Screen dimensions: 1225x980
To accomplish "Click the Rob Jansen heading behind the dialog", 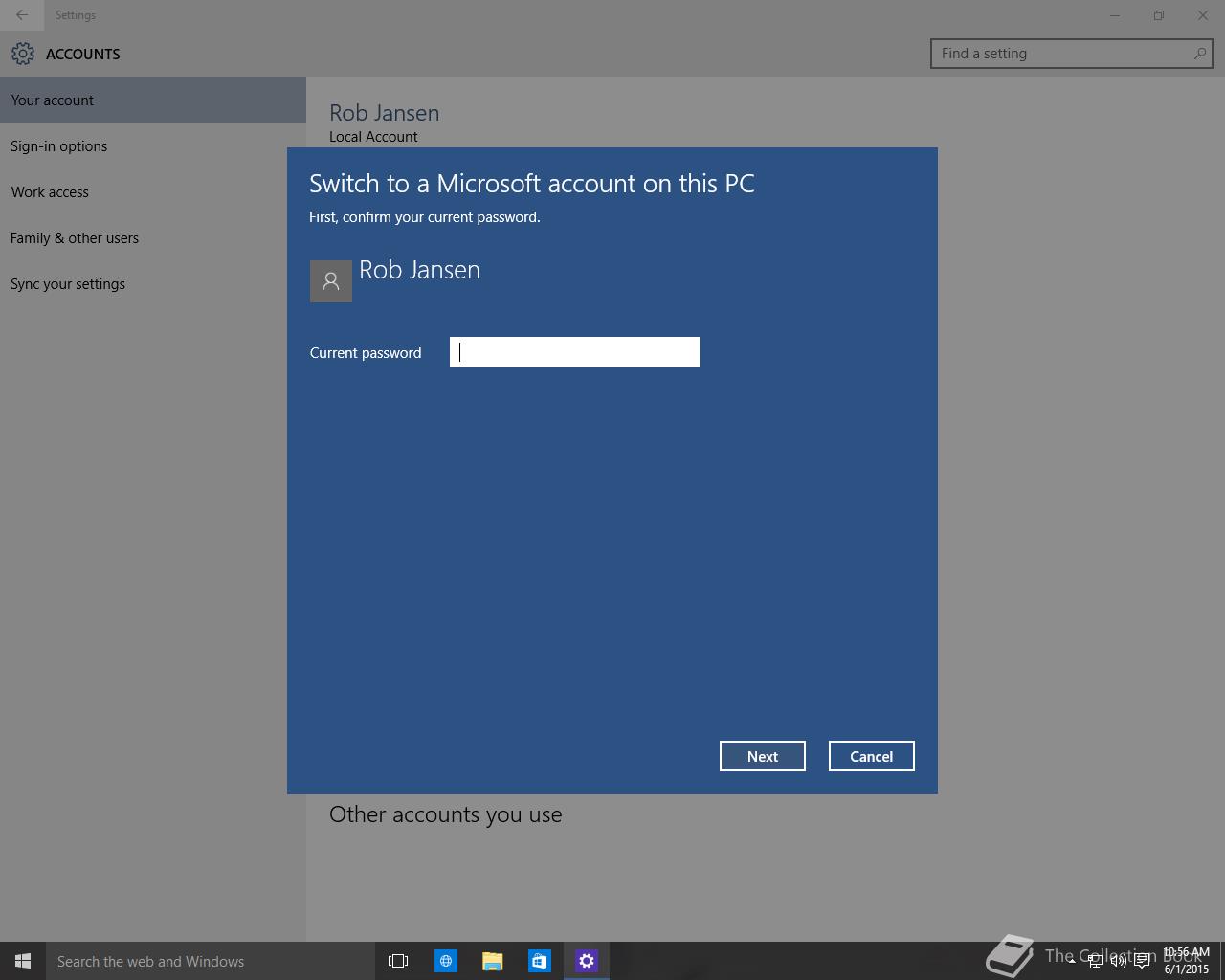I will [x=385, y=113].
